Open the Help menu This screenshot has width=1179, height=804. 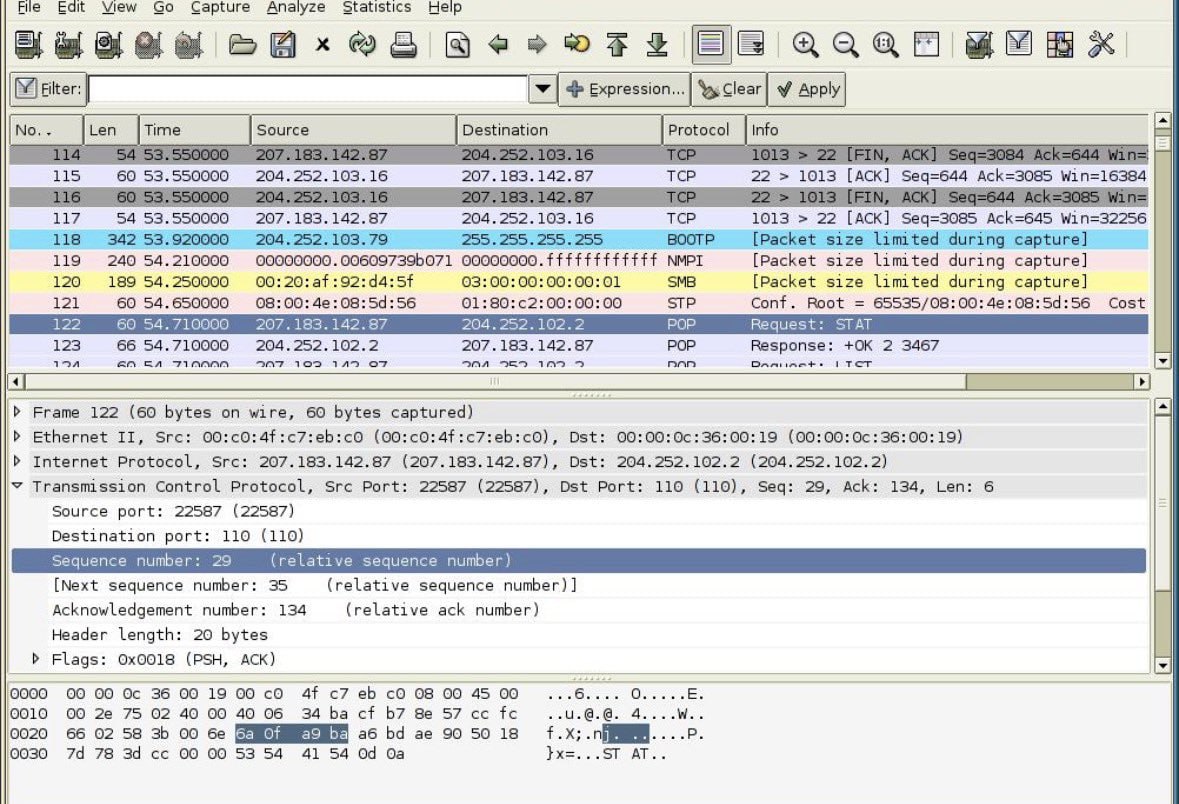[444, 8]
